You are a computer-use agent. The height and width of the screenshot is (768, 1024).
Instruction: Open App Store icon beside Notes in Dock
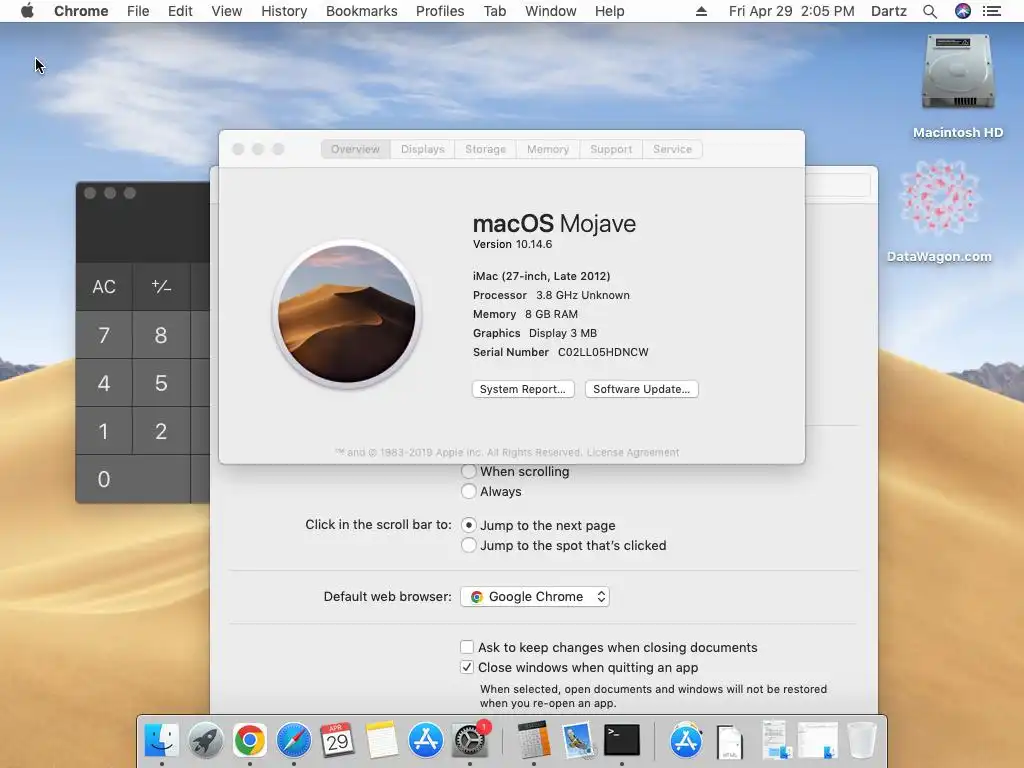coord(426,741)
